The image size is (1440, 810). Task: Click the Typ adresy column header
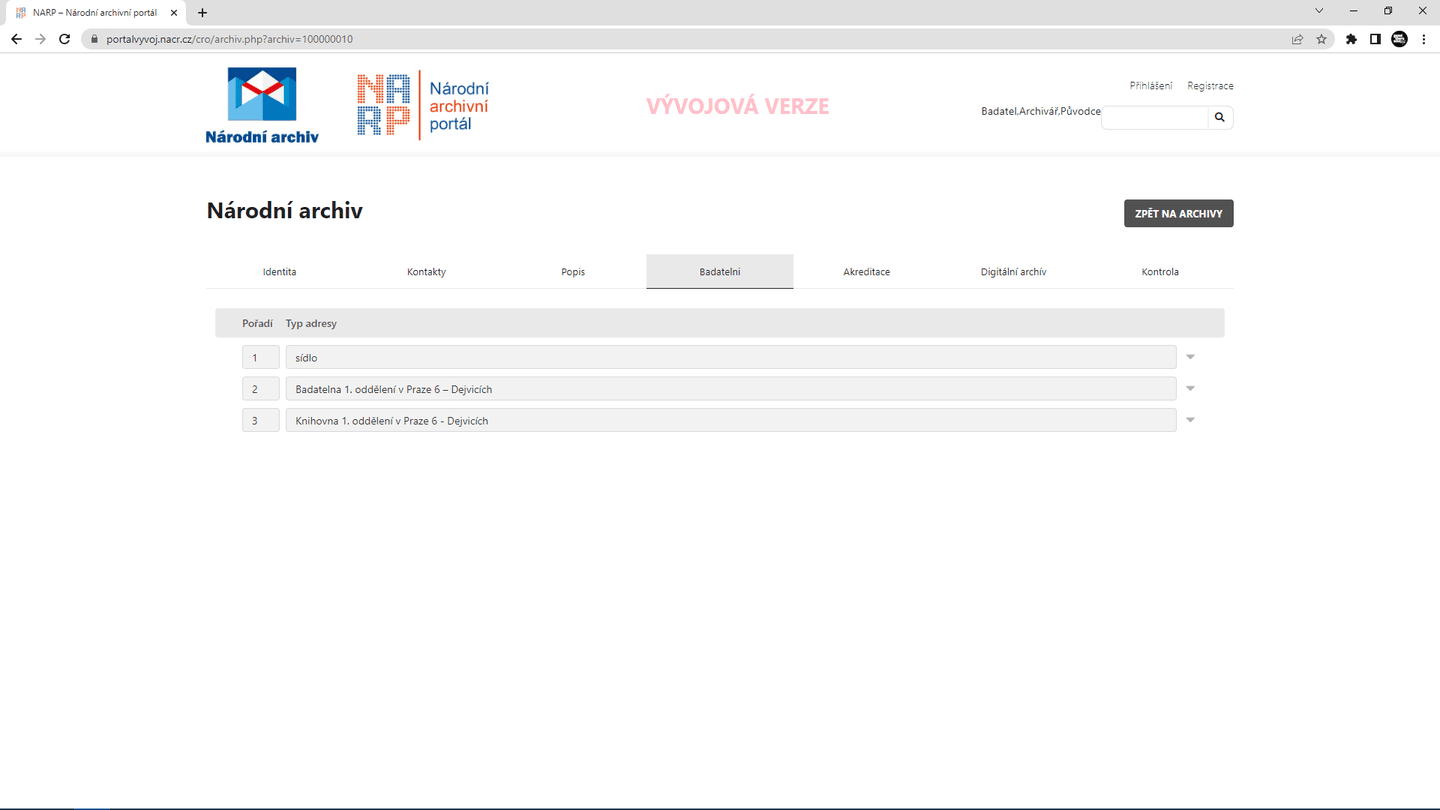(311, 323)
